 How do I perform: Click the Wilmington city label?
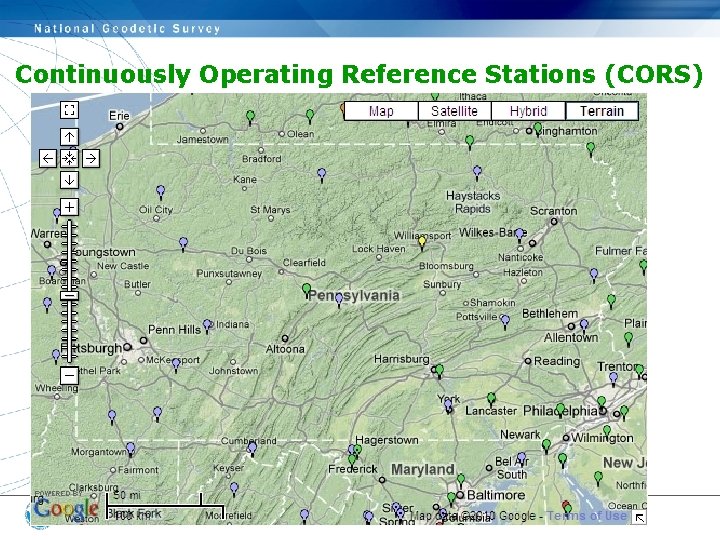pos(602,438)
